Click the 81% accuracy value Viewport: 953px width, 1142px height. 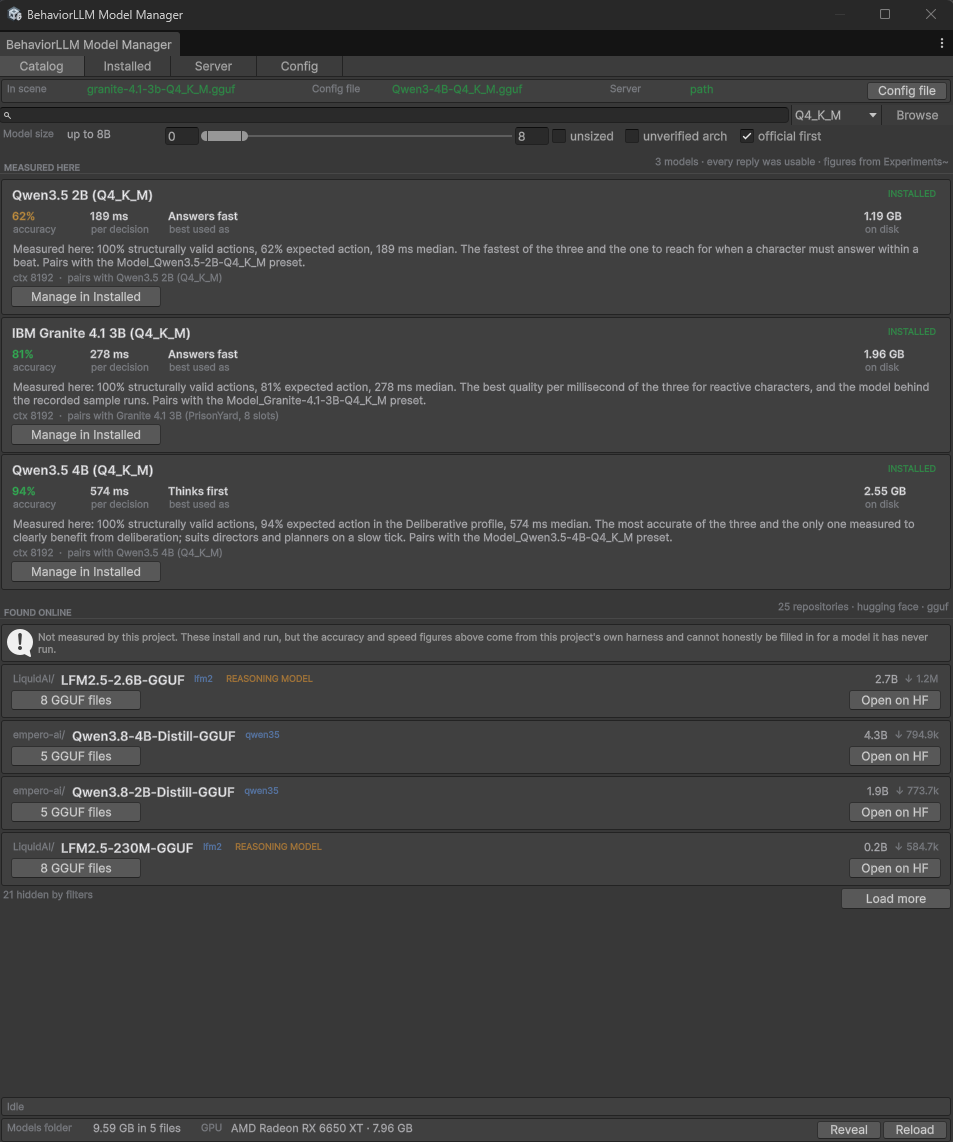(x=23, y=354)
